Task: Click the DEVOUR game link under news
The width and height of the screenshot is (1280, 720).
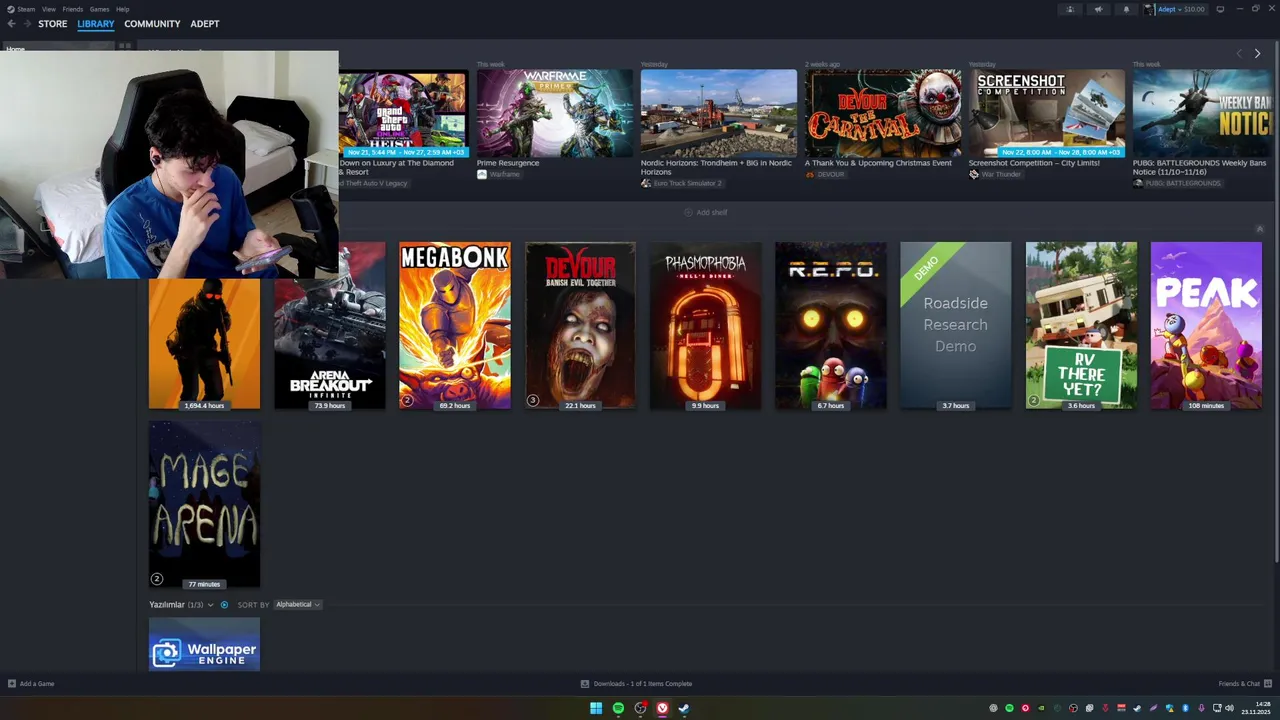Action: click(825, 174)
